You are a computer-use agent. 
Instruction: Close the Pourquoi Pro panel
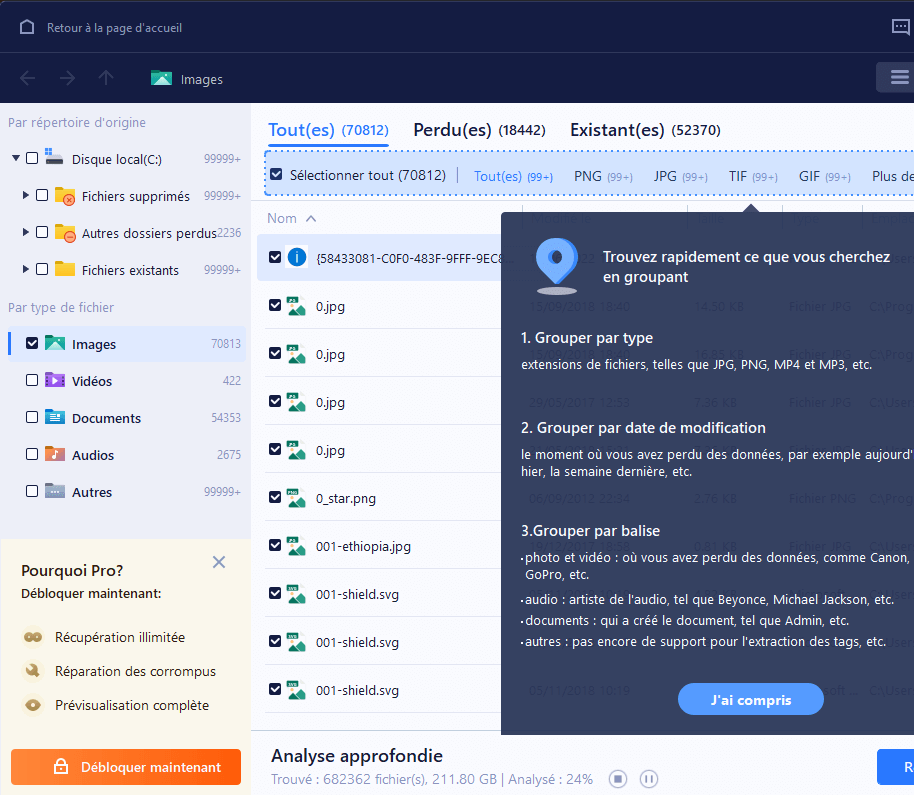[x=219, y=562]
